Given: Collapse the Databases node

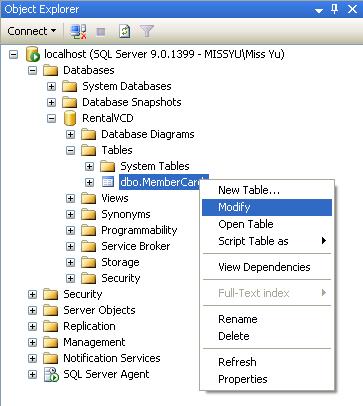Looking at the screenshot, I should tap(32, 70).
